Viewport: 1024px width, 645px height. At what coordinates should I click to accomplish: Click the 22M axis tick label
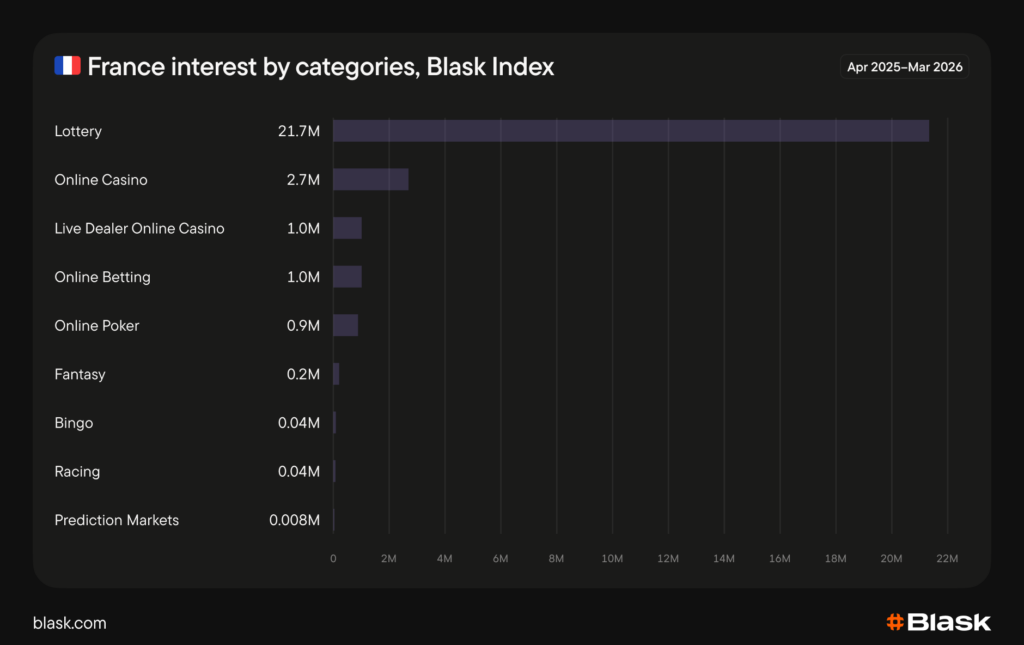click(x=947, y=558)
